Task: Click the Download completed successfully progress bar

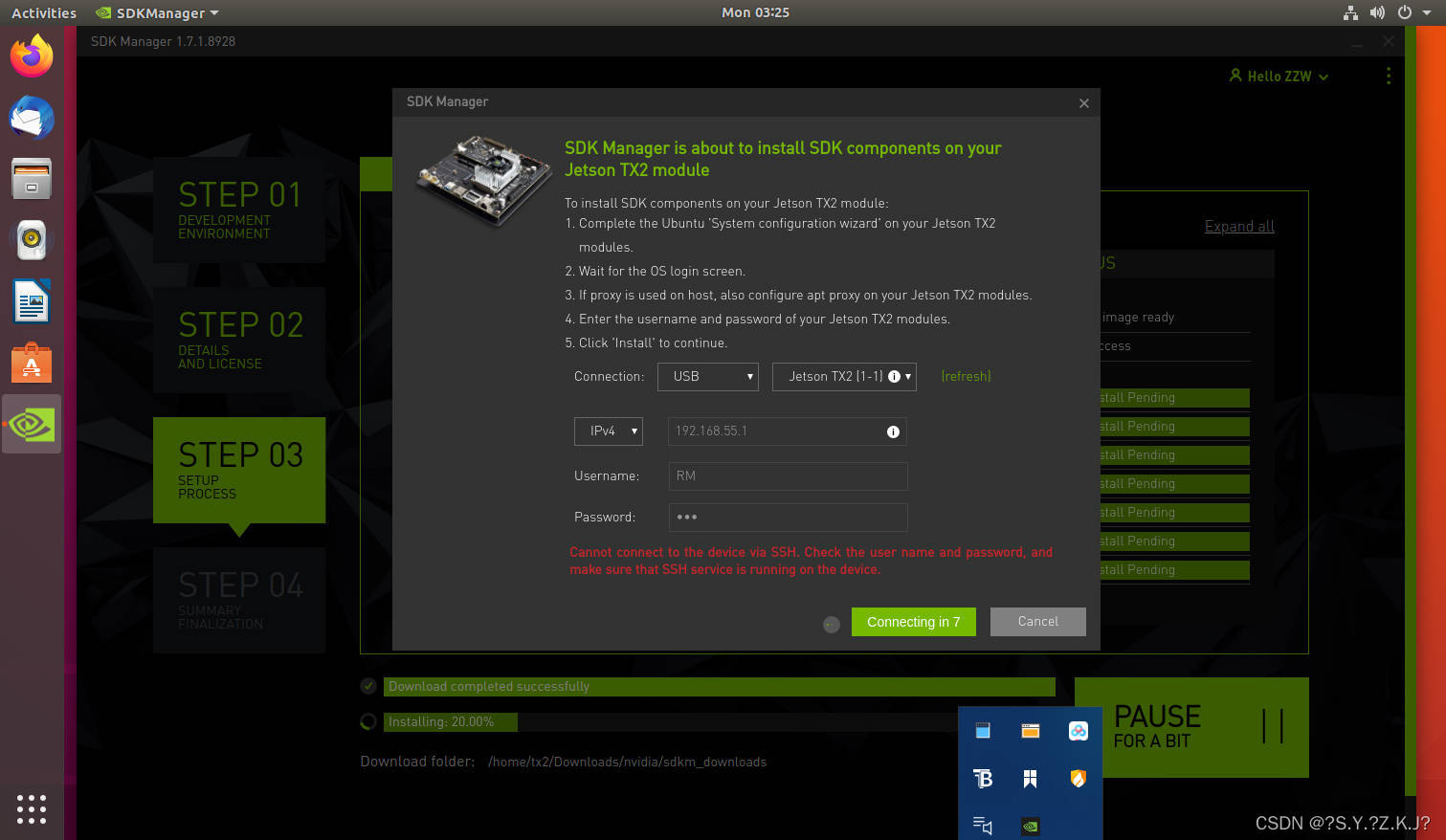Action: (x=720, y=687)
